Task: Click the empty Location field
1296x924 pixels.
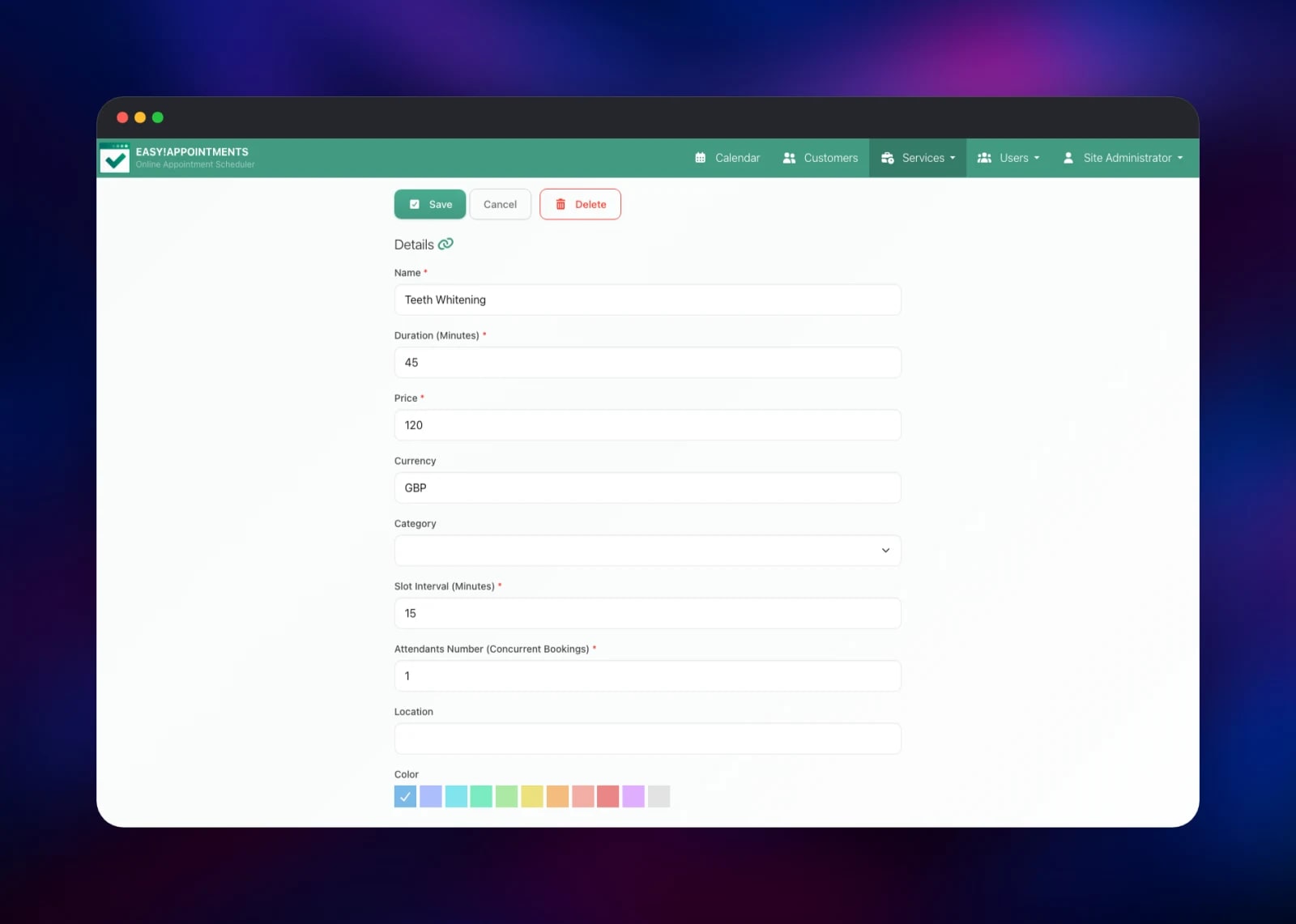Action: [x=647, y=739]
